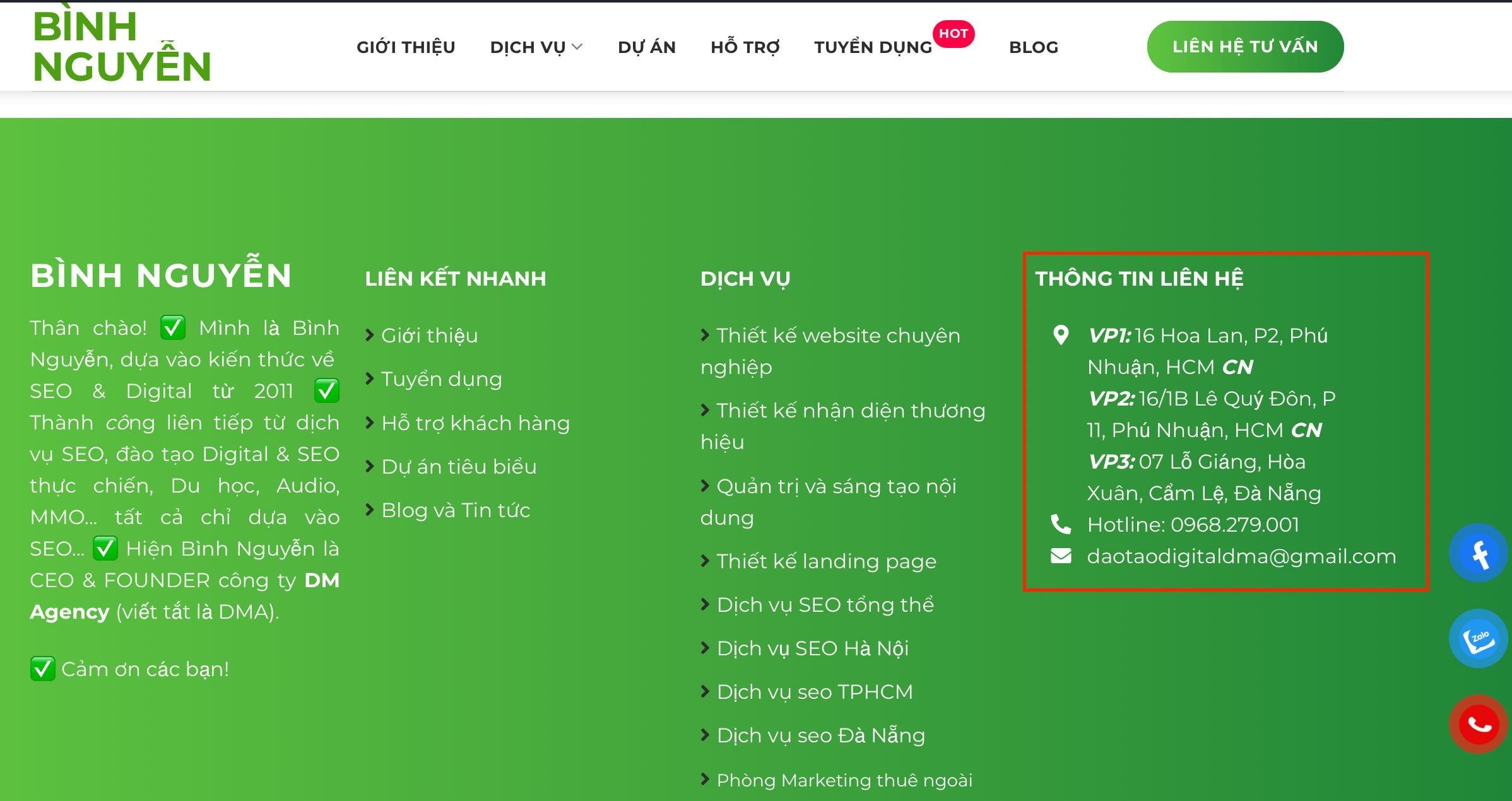Open the Dịch vụ seo Đà Nẵng link
Image resolution: width=1512 pixels, height=801 pixels.
[821, 735]
